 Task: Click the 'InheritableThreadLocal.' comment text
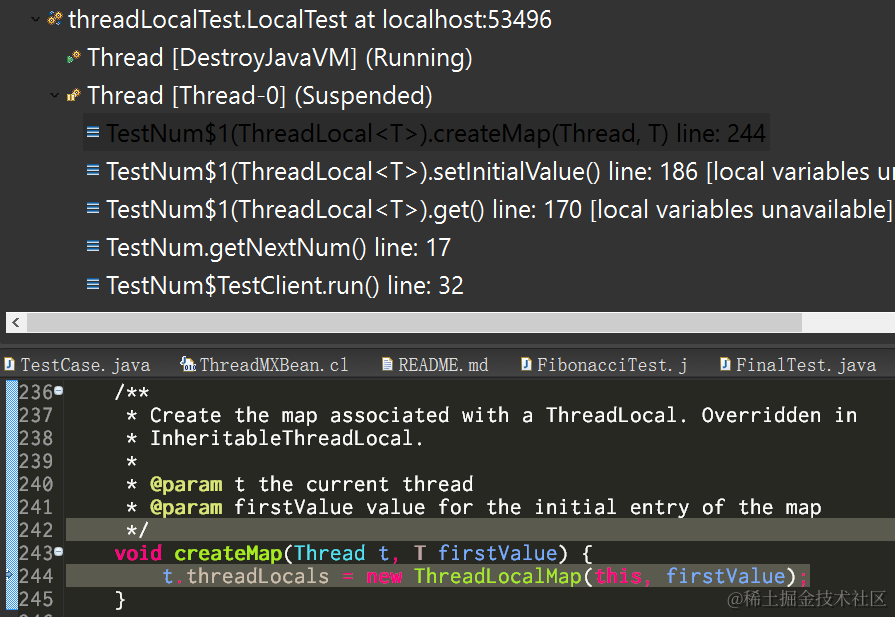click(x=287, y=438)
